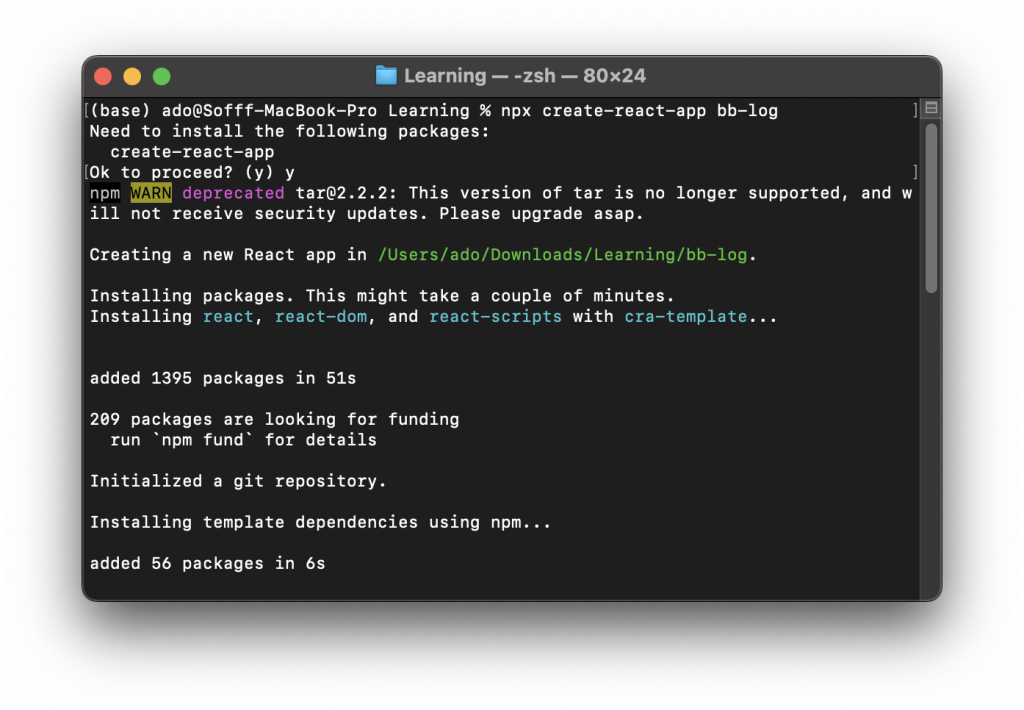Click the window title "Learning — -zsh — 80×24"
The image size is (1024, 710).
[524, 76]
